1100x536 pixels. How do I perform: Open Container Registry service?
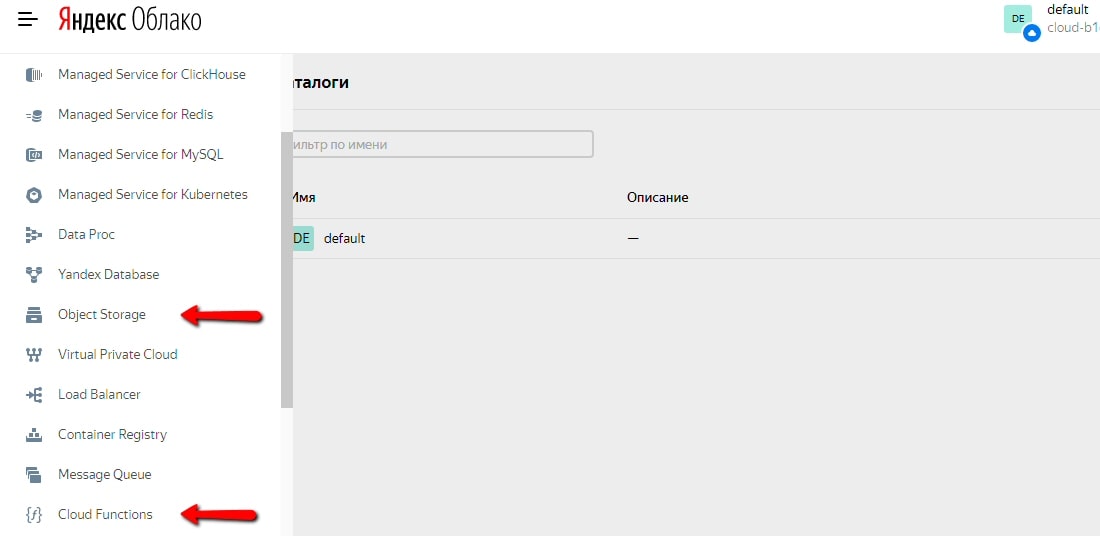[112, 435]
